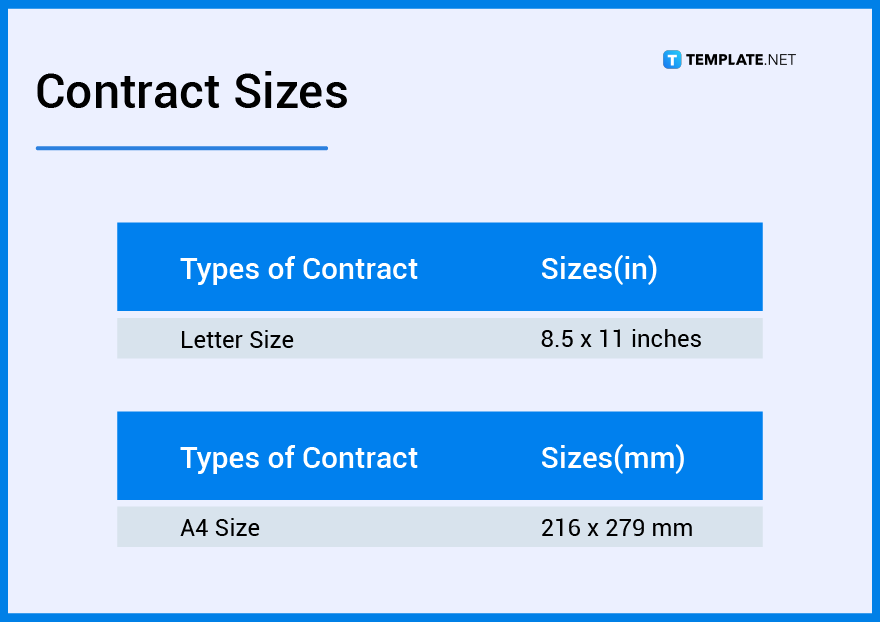The image size is (880, 622).
Task: Click the blue underline below the title
Action: tap(182, 148)
